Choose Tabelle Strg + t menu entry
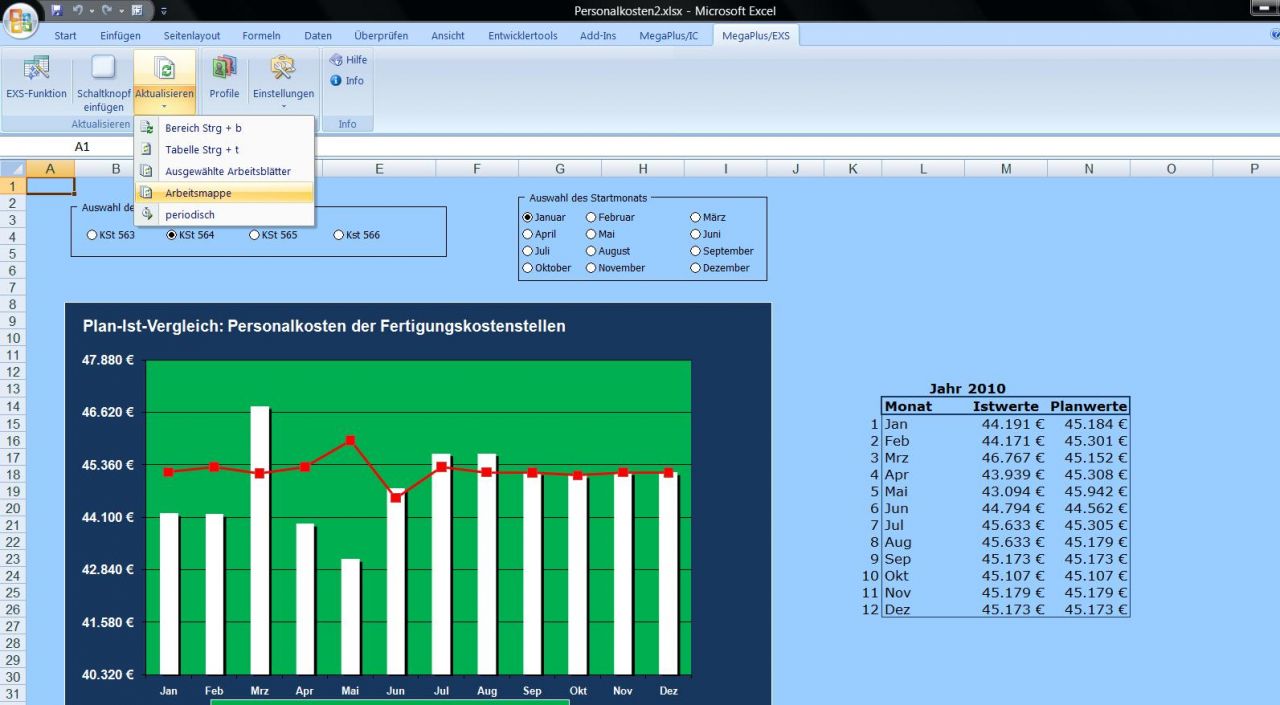Screen dimensions: 1280x705 225,150
